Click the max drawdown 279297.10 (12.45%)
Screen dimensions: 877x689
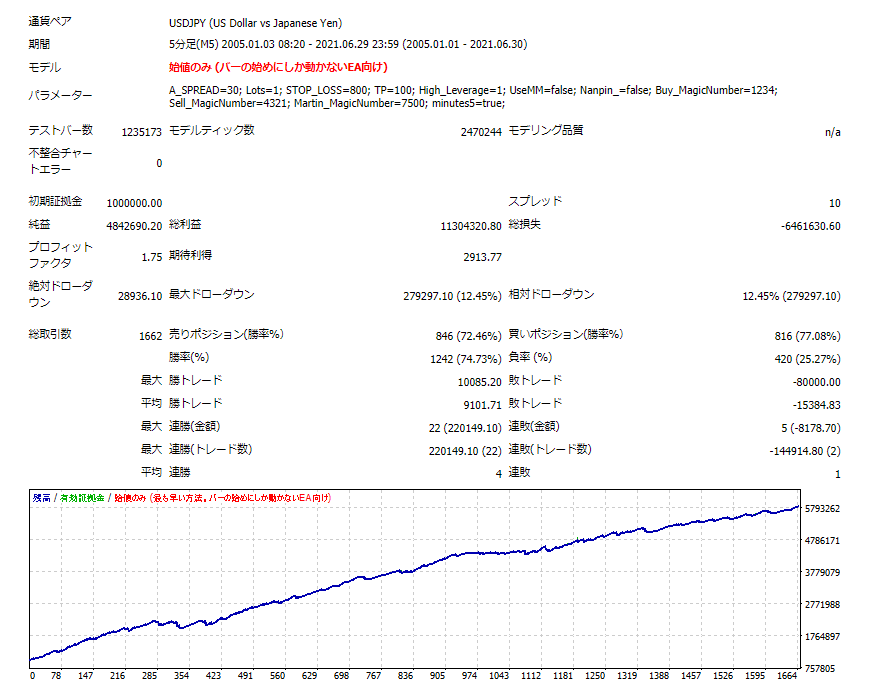pyautogui.click(x=452, y=296)
